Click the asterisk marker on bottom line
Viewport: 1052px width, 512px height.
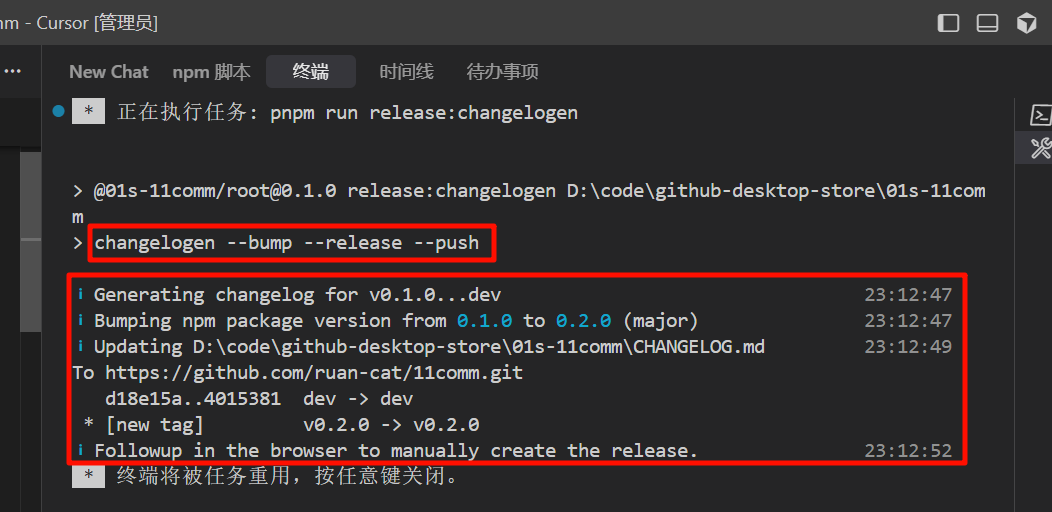coord(88,476)
